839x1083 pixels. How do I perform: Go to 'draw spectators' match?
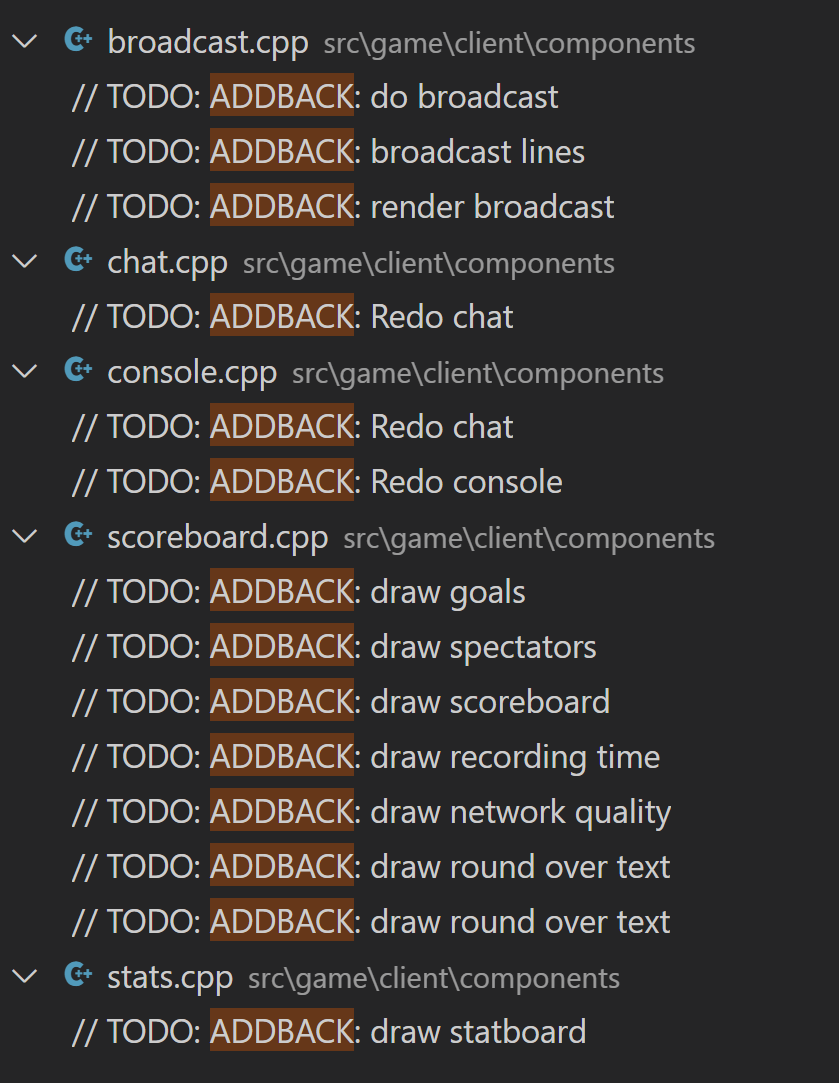(334, 646)
